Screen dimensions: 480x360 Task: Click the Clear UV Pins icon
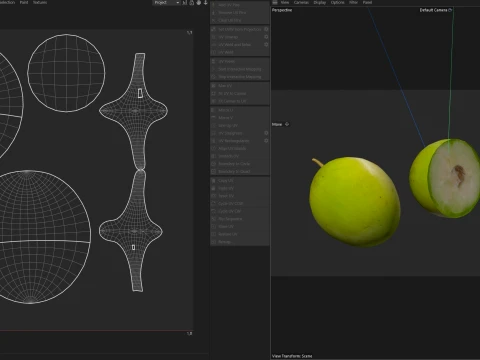[x=214, y=20]
